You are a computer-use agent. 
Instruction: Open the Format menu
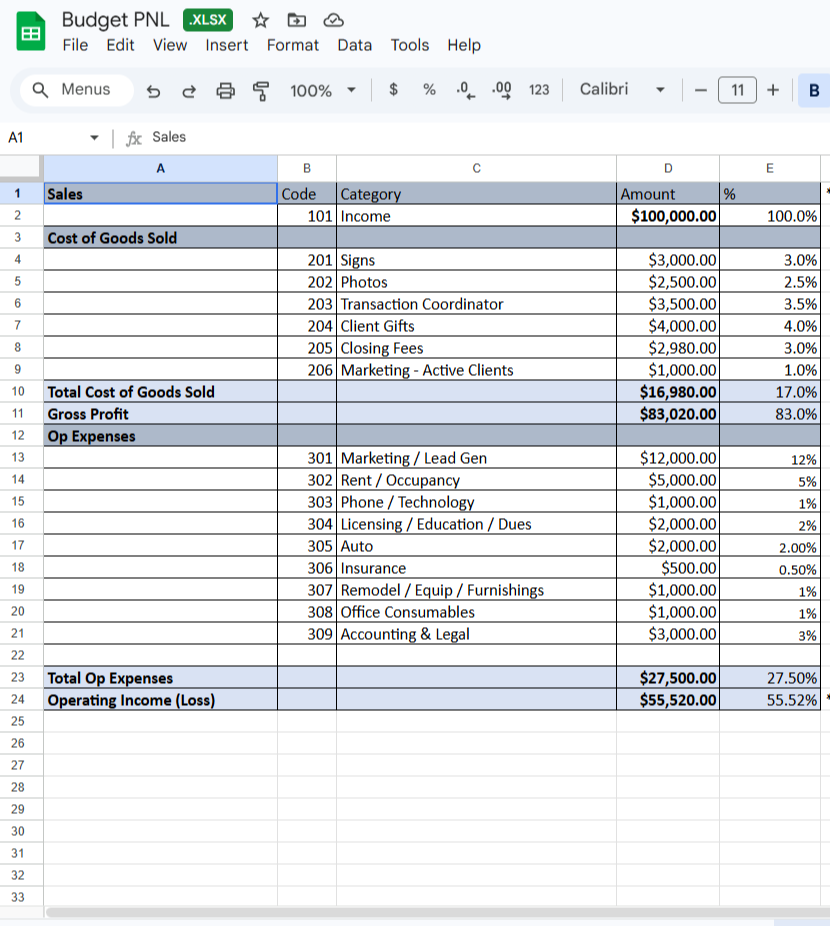(x=293, y=45)
